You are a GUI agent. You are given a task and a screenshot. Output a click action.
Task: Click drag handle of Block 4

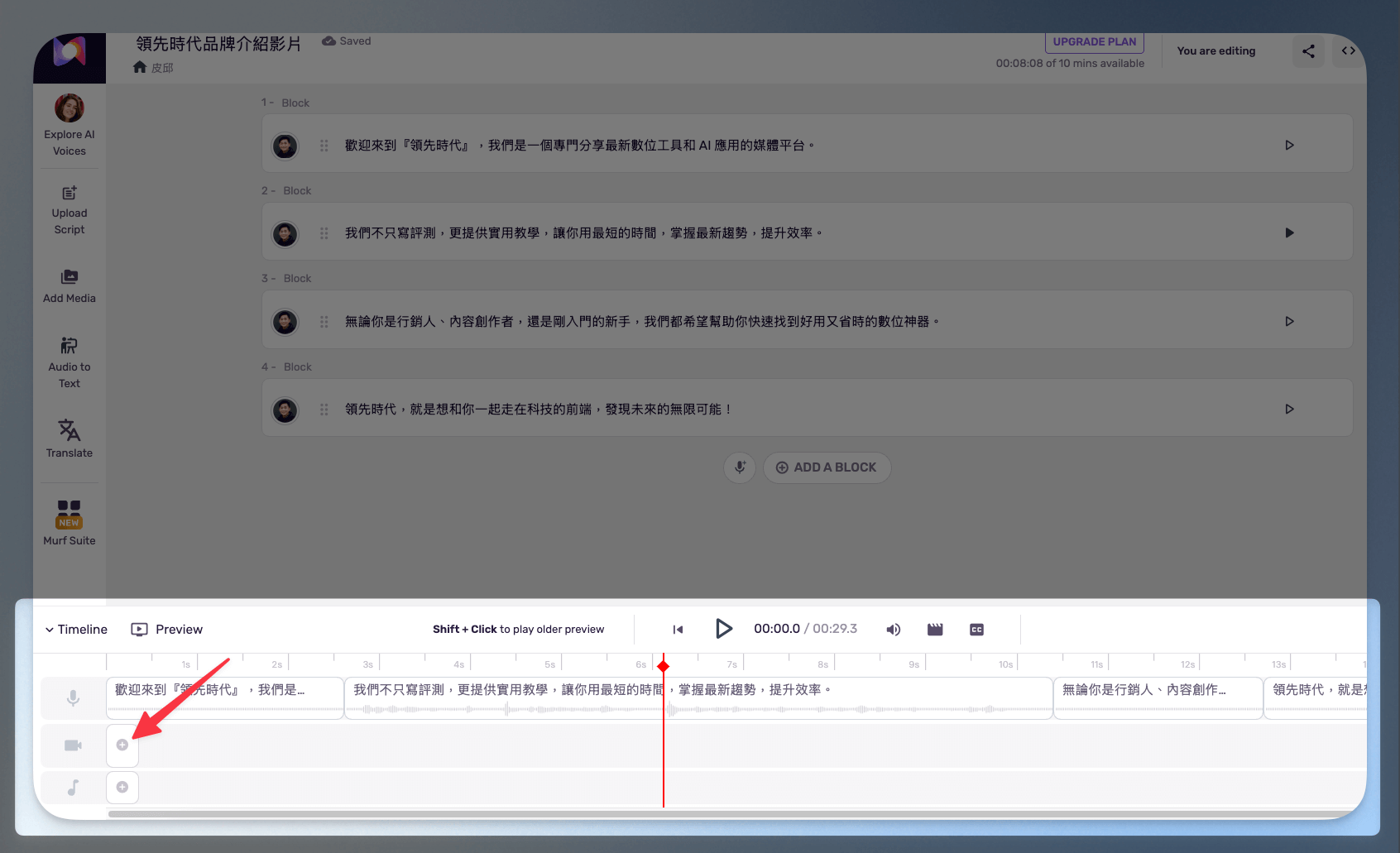click(x=324, y=410)
